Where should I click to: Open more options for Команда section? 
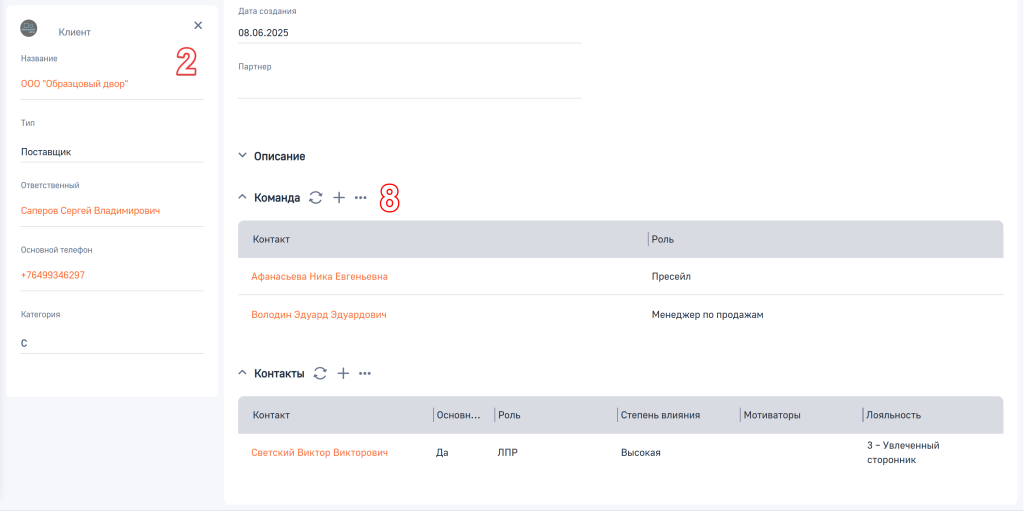coord(361,198)
